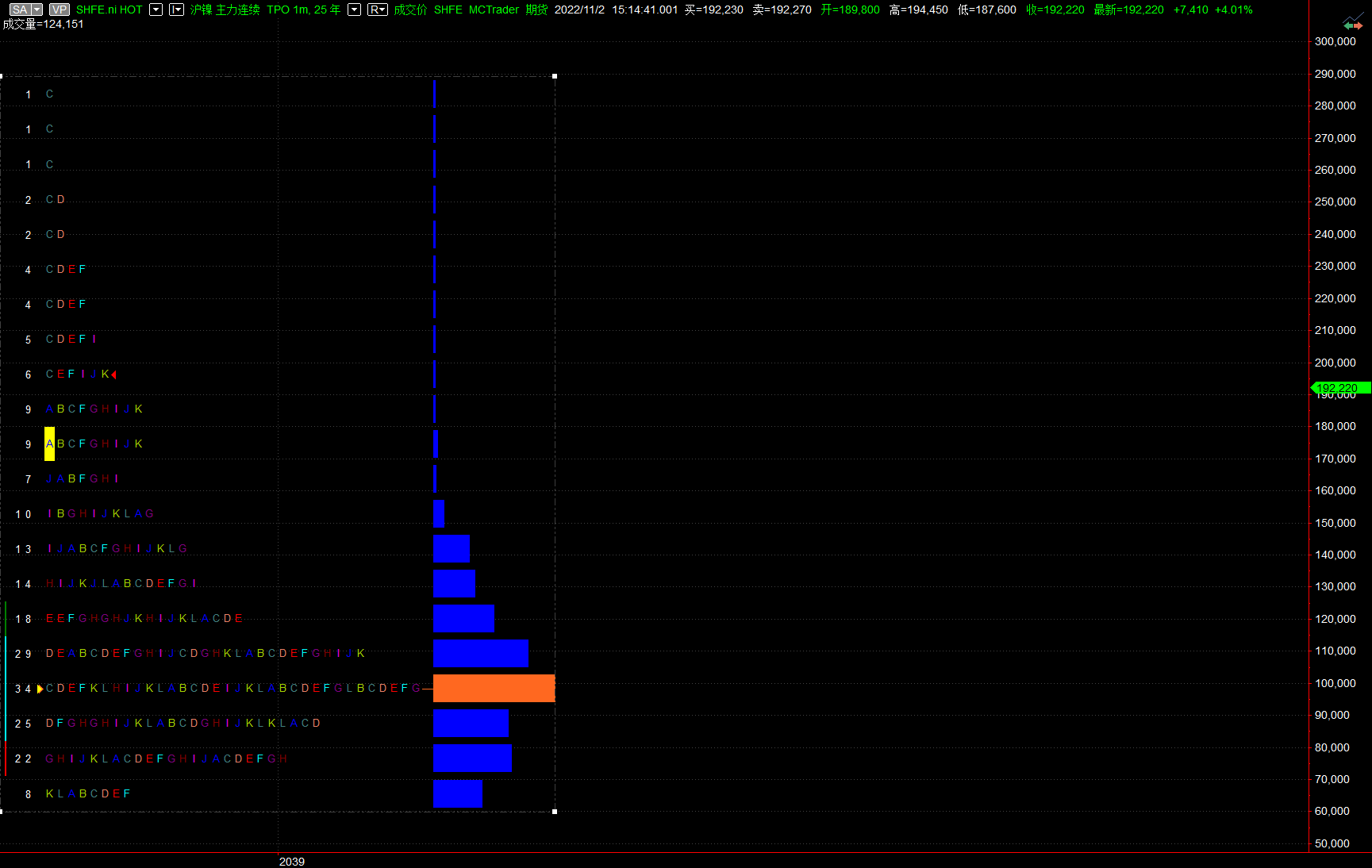Click the 成交价 price type label
This screenshot has width=1372, height=868.
[410, 10]
